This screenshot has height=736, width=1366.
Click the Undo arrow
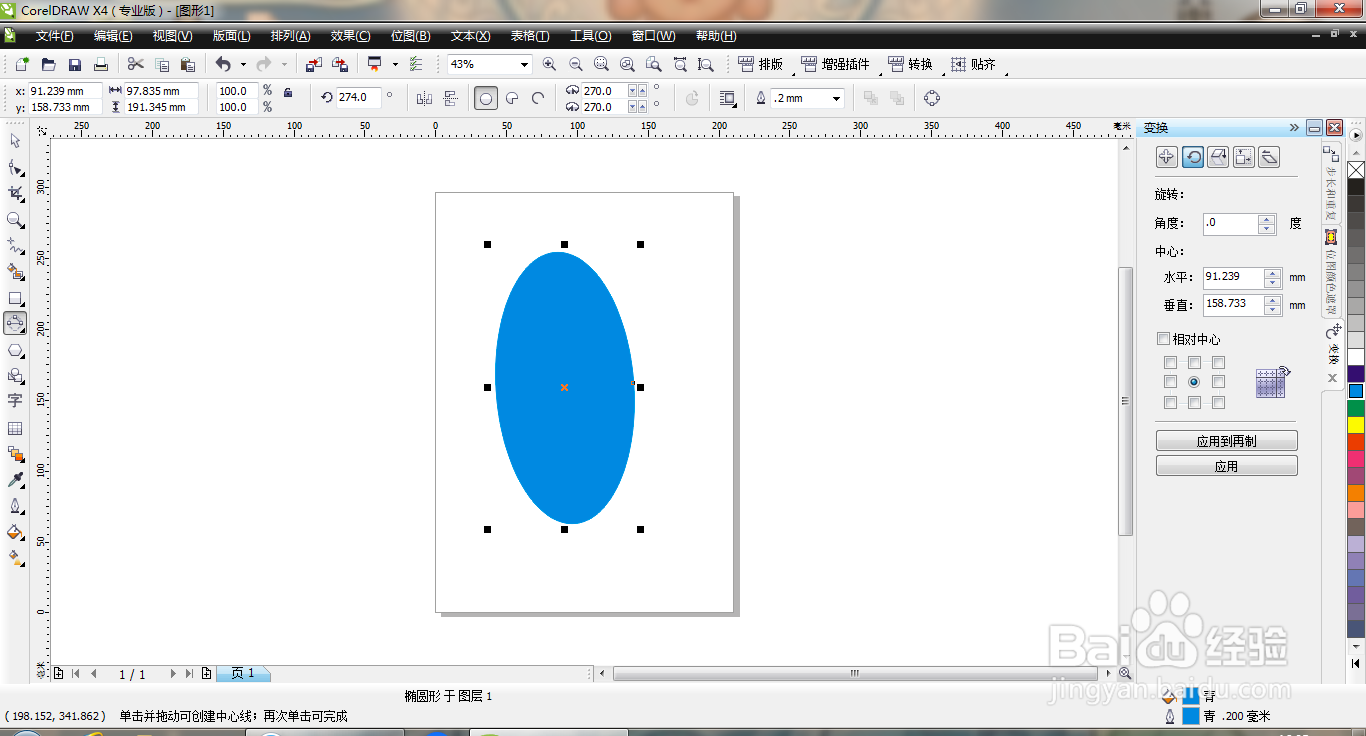coord(223,64)
